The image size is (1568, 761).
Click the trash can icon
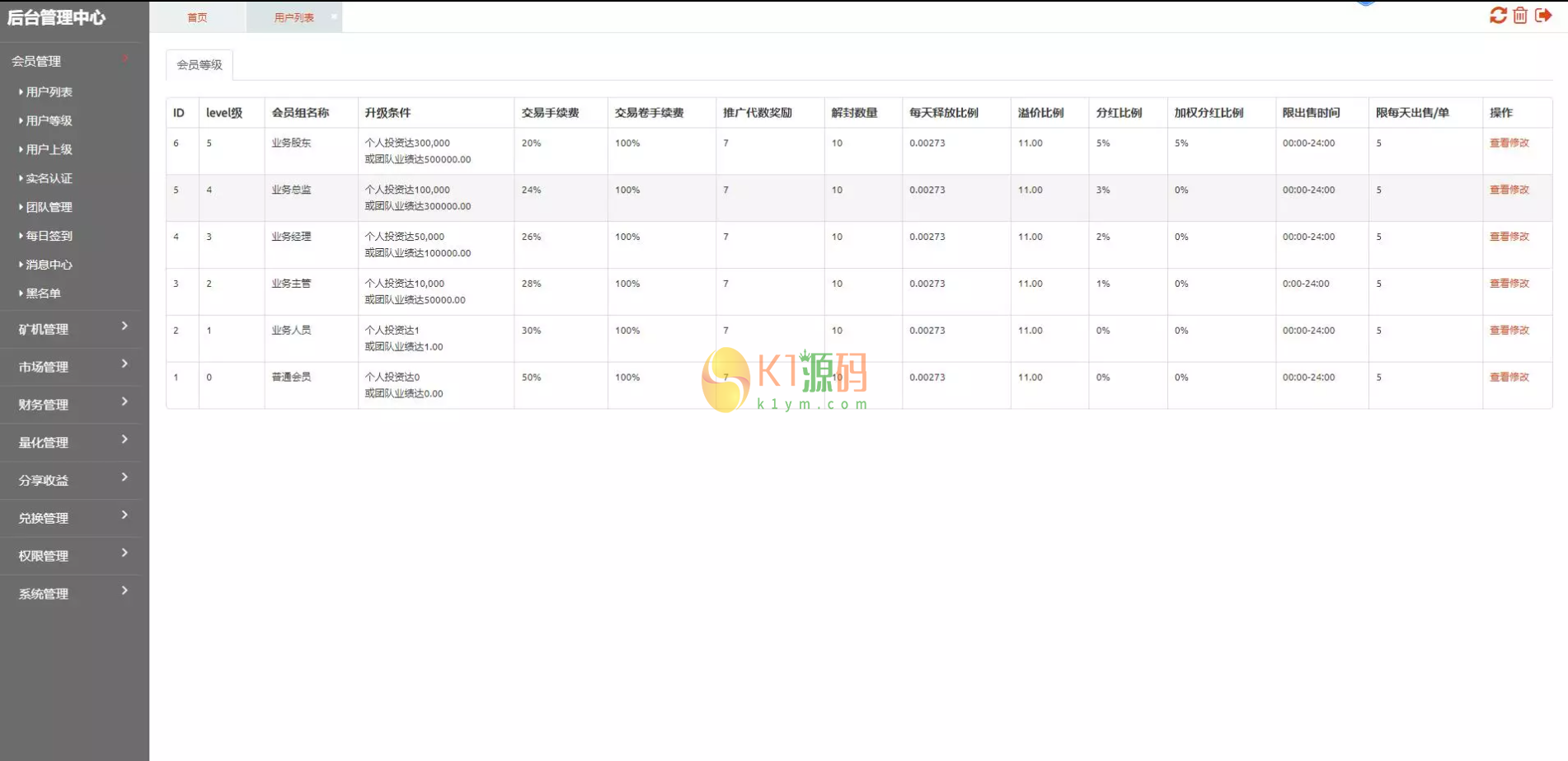click(1520, 16)
